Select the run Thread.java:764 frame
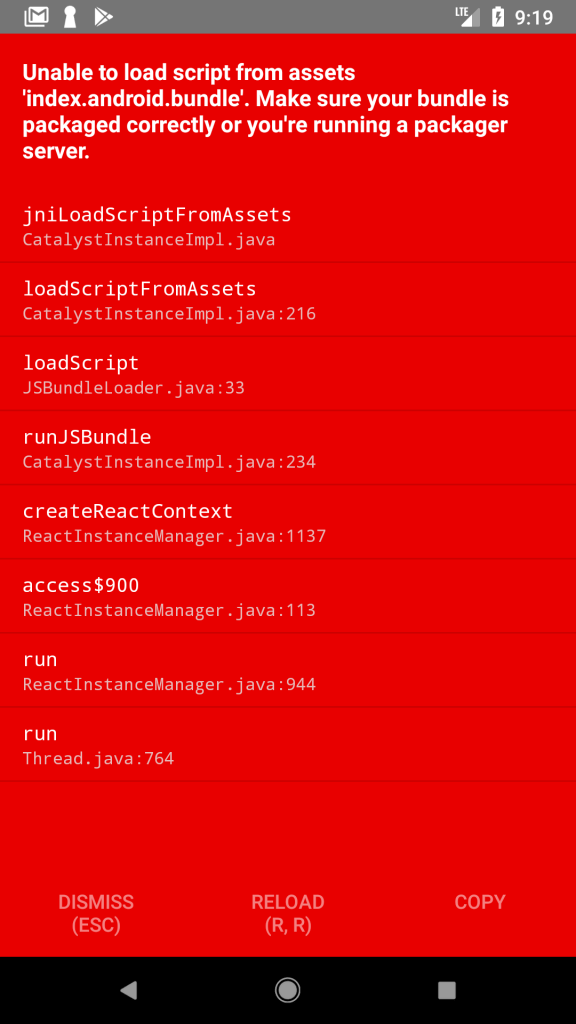Screen dimensions: 576x1024 (288, 744)
